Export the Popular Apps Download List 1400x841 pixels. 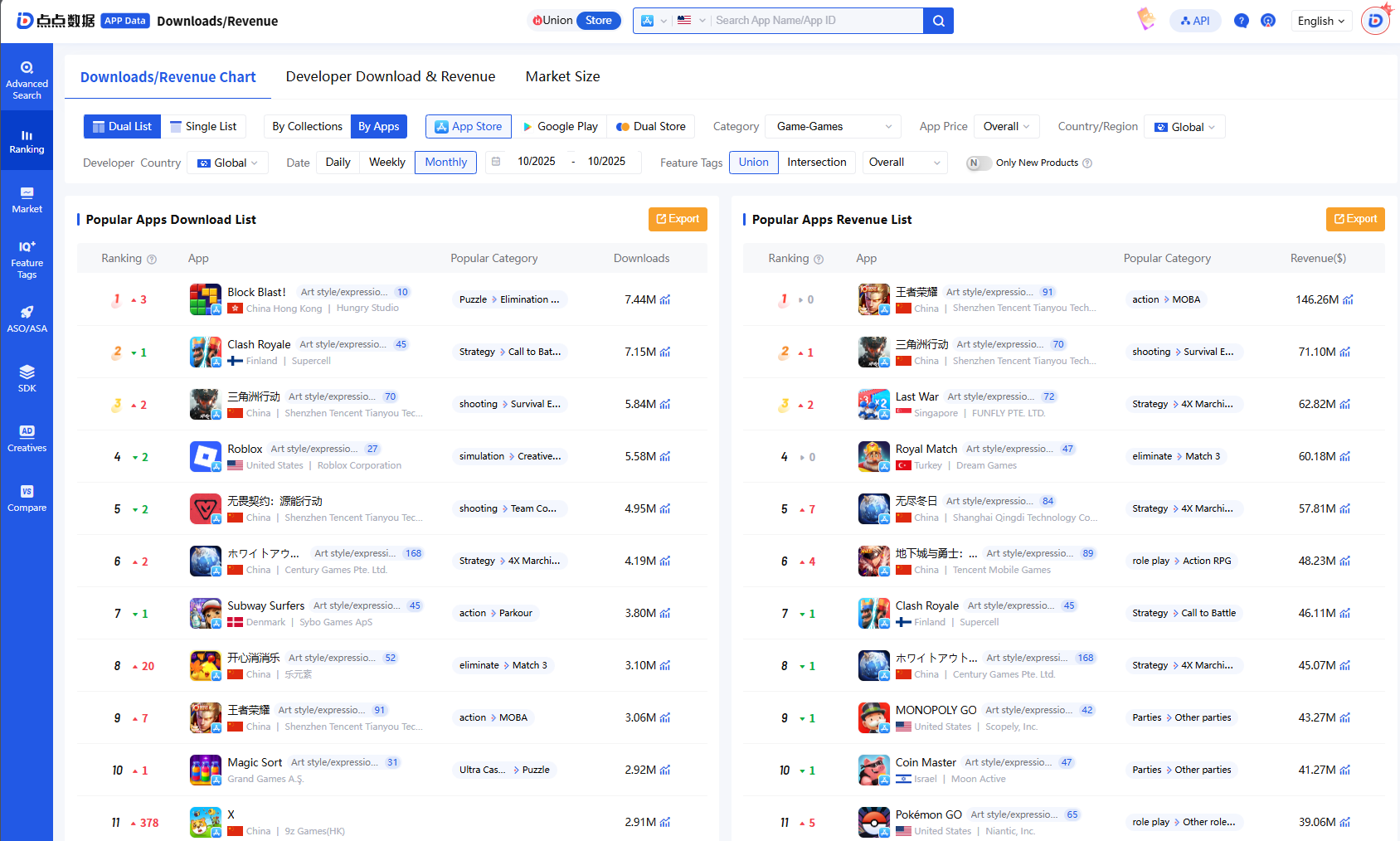point(678,219)
